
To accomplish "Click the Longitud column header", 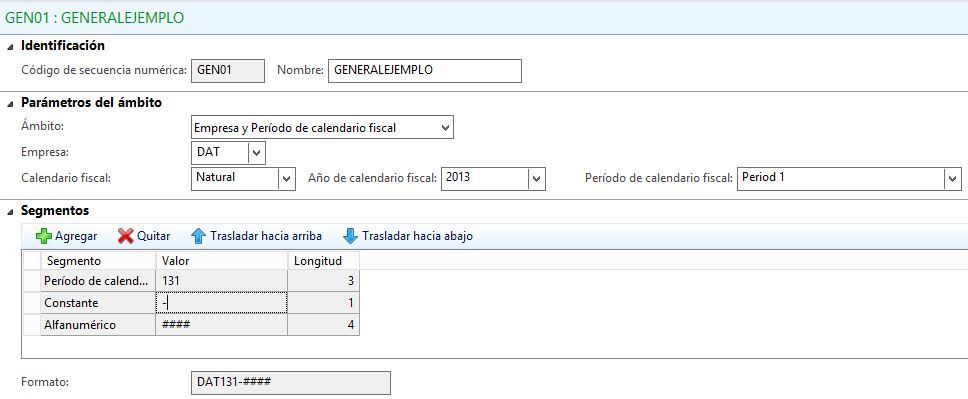I will [x=323, y=260].
